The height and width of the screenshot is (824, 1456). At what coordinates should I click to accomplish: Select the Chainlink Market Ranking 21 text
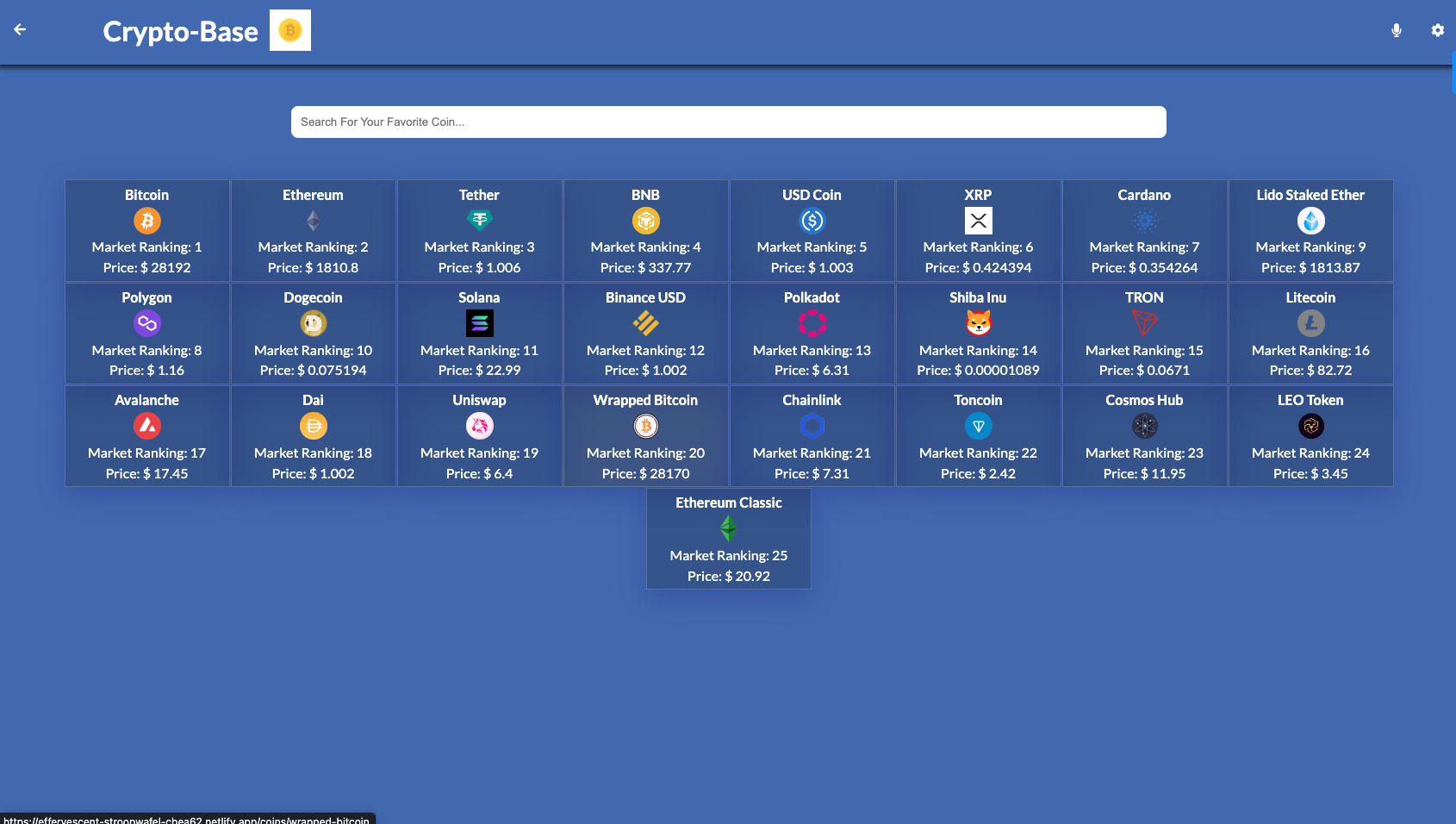coord(812,453)
